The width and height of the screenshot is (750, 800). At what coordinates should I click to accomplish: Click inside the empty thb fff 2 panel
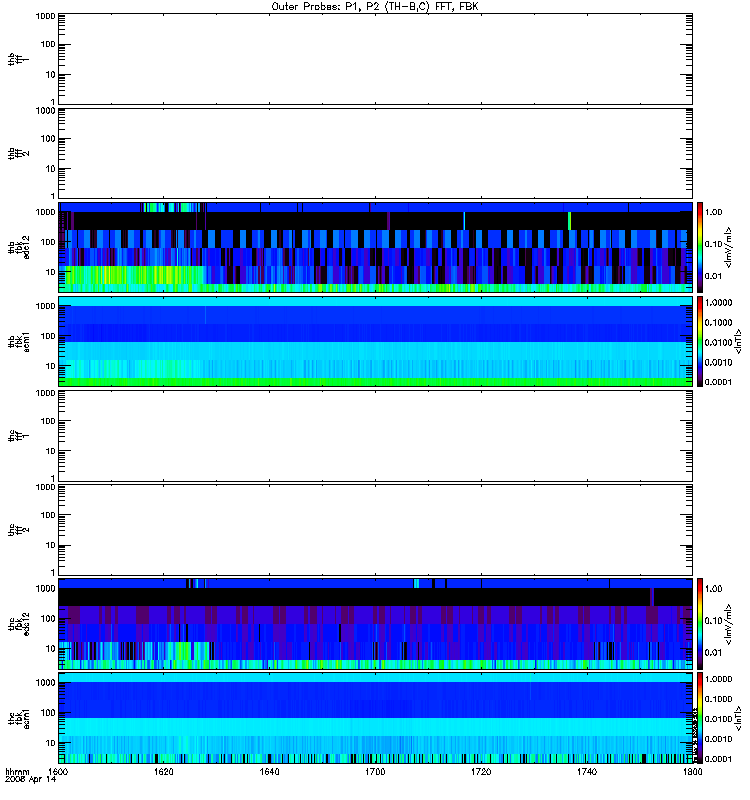[375, 153]
